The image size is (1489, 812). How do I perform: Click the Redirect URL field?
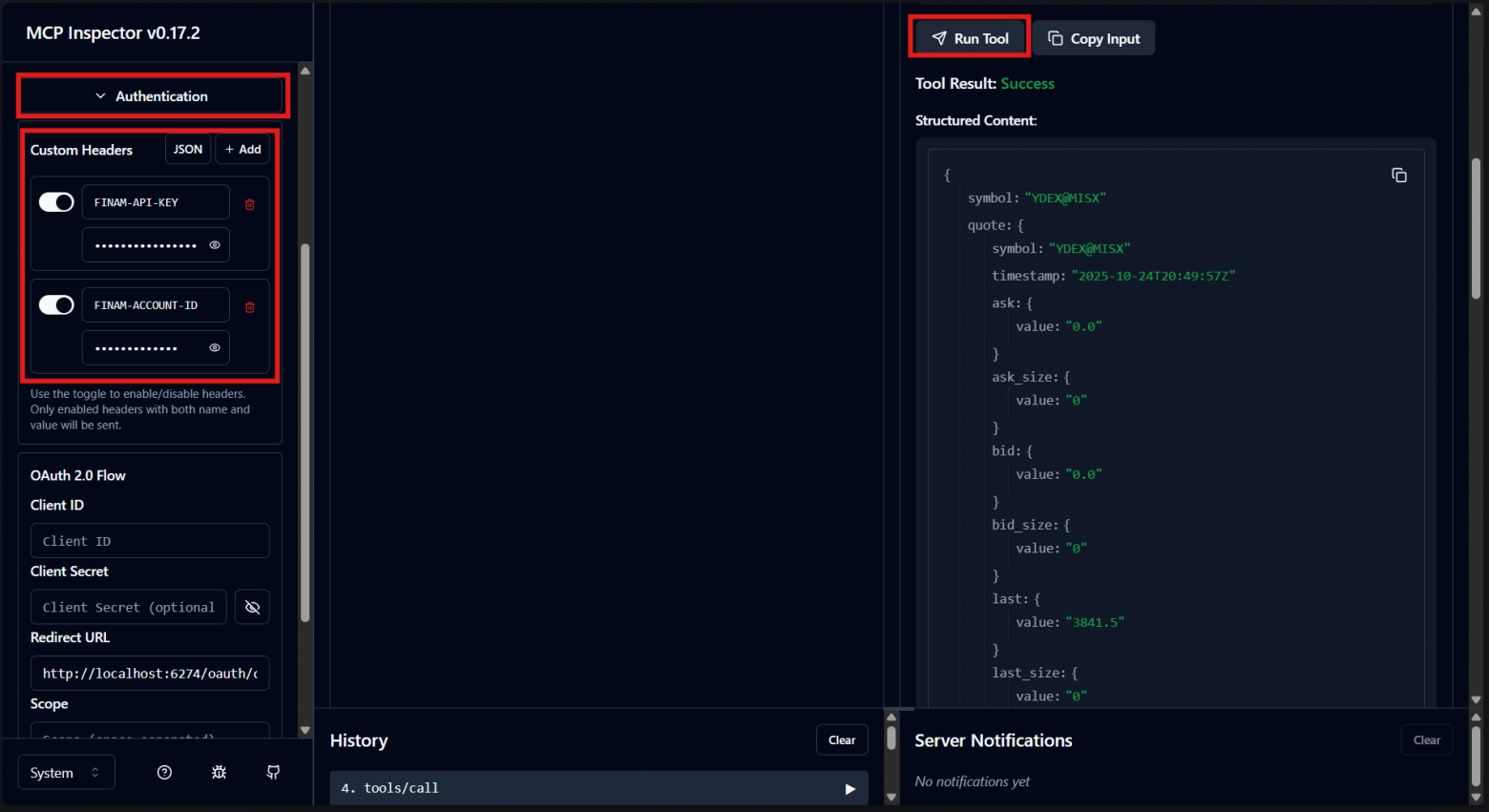[x=150, y=674]
